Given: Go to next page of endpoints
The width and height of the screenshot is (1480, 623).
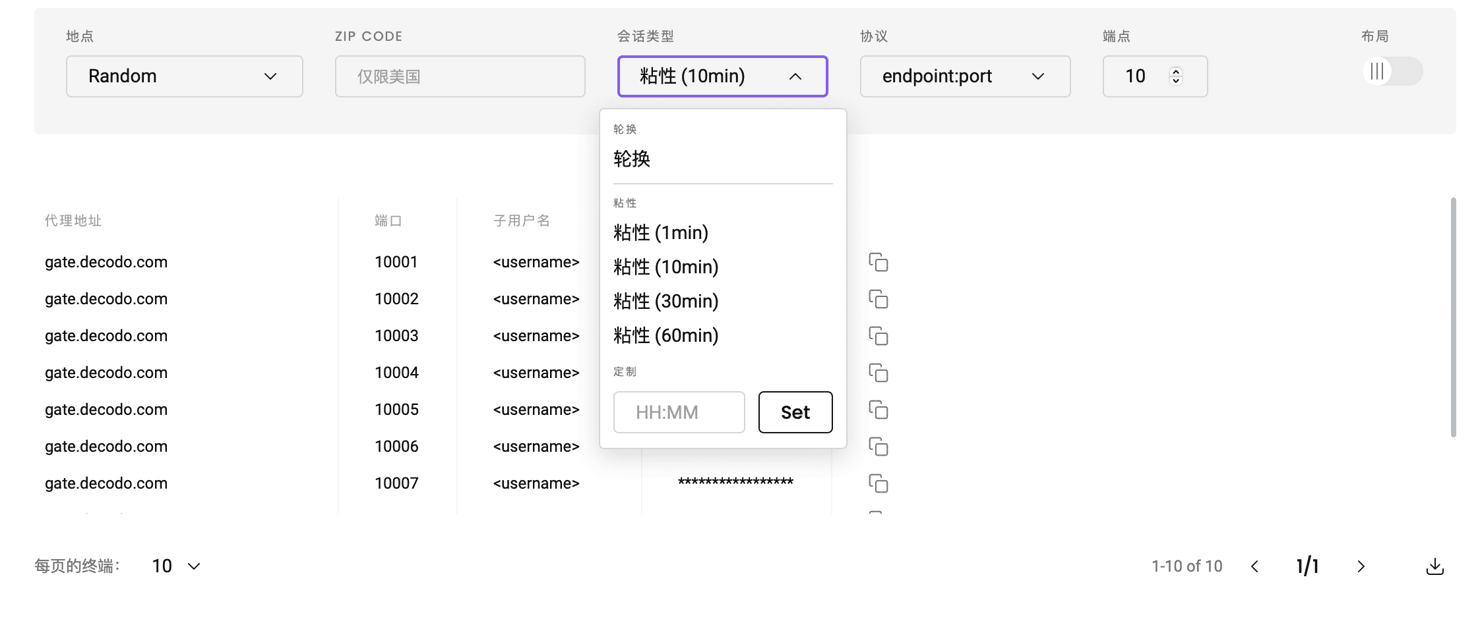Looking at the screenshot, I should coord(1361,567).
